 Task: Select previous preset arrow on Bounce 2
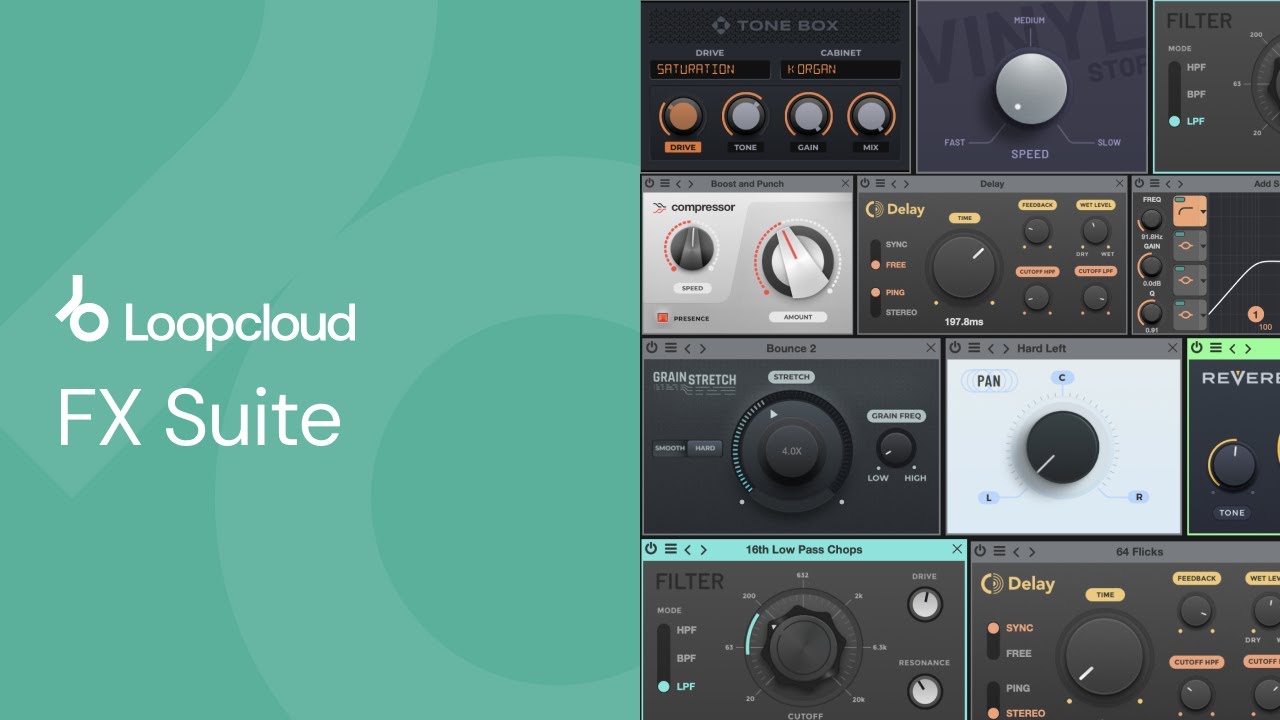tap(688, 348)
